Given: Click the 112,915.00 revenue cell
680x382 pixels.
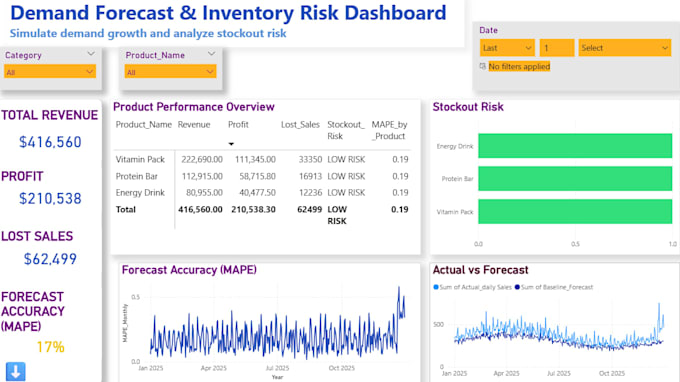Looking at the screenshot, I should 202,176.
